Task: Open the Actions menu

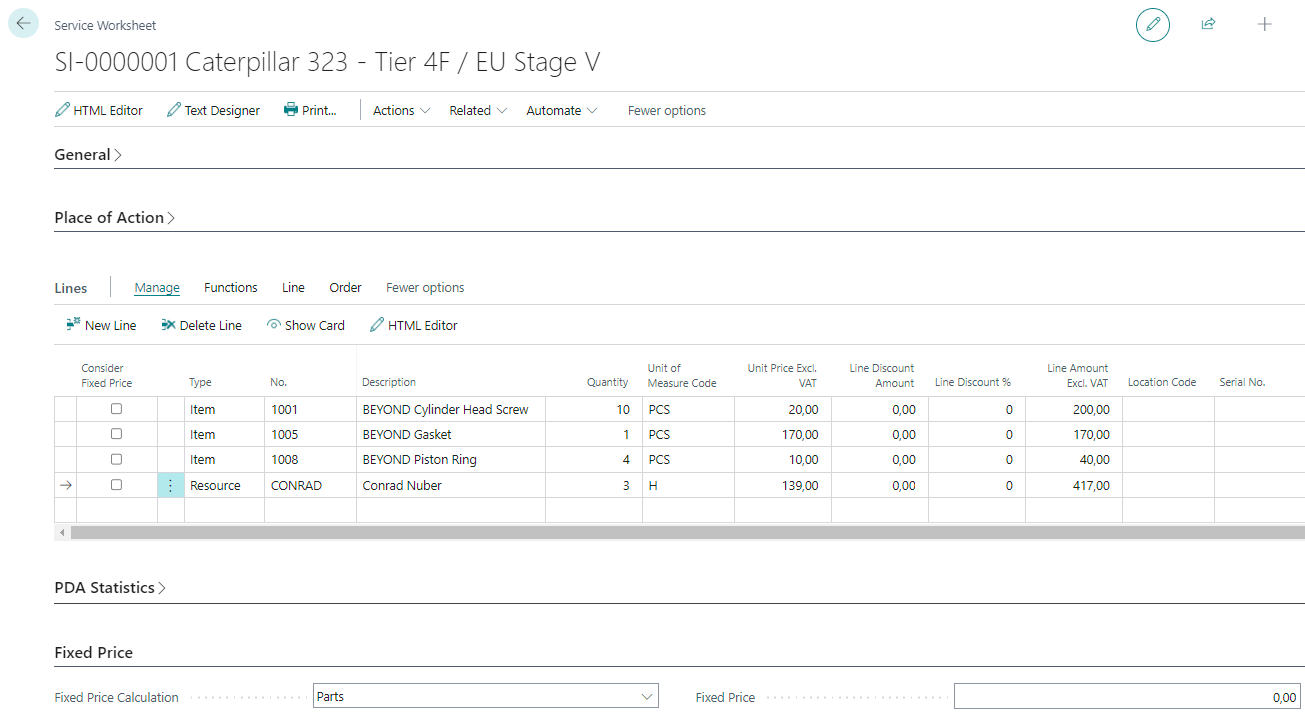Action: 401,111
